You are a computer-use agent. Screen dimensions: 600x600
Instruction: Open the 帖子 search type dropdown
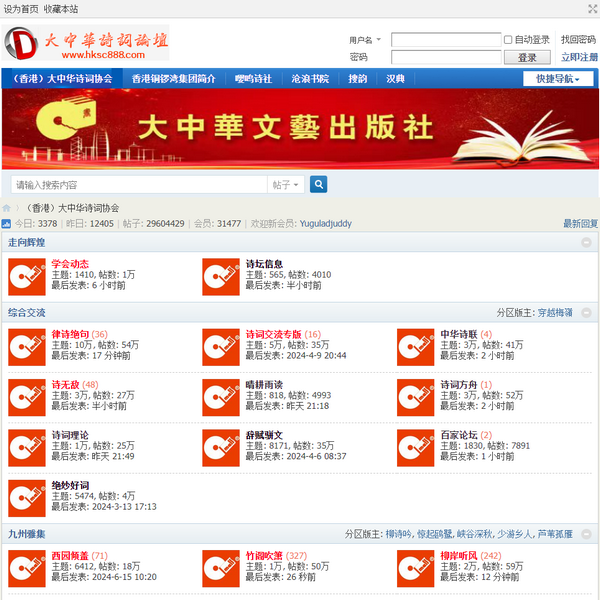pos(286,185)
